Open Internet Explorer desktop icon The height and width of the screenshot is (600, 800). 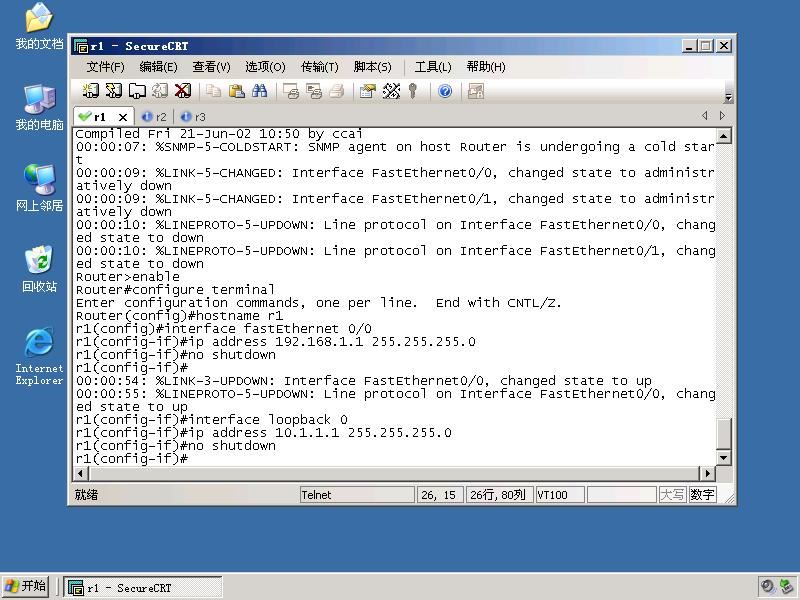coord(39,356)
